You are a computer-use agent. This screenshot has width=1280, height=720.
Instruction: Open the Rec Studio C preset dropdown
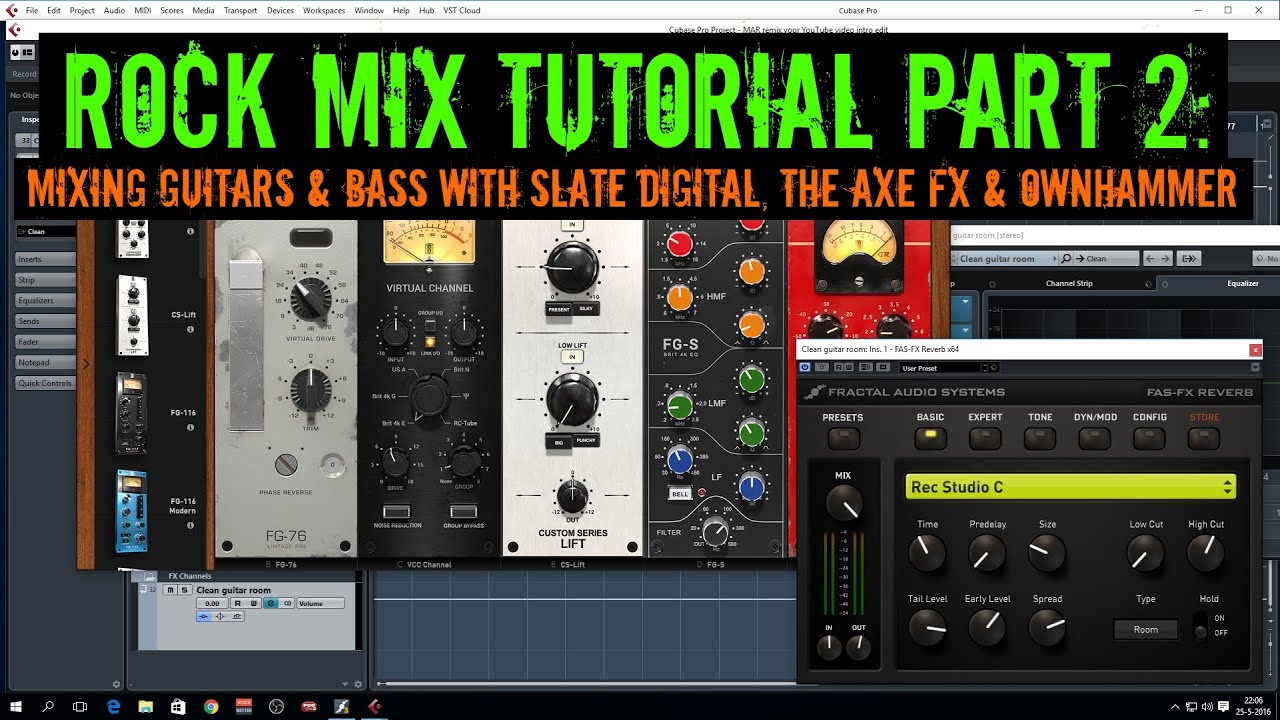(1071, 487)
